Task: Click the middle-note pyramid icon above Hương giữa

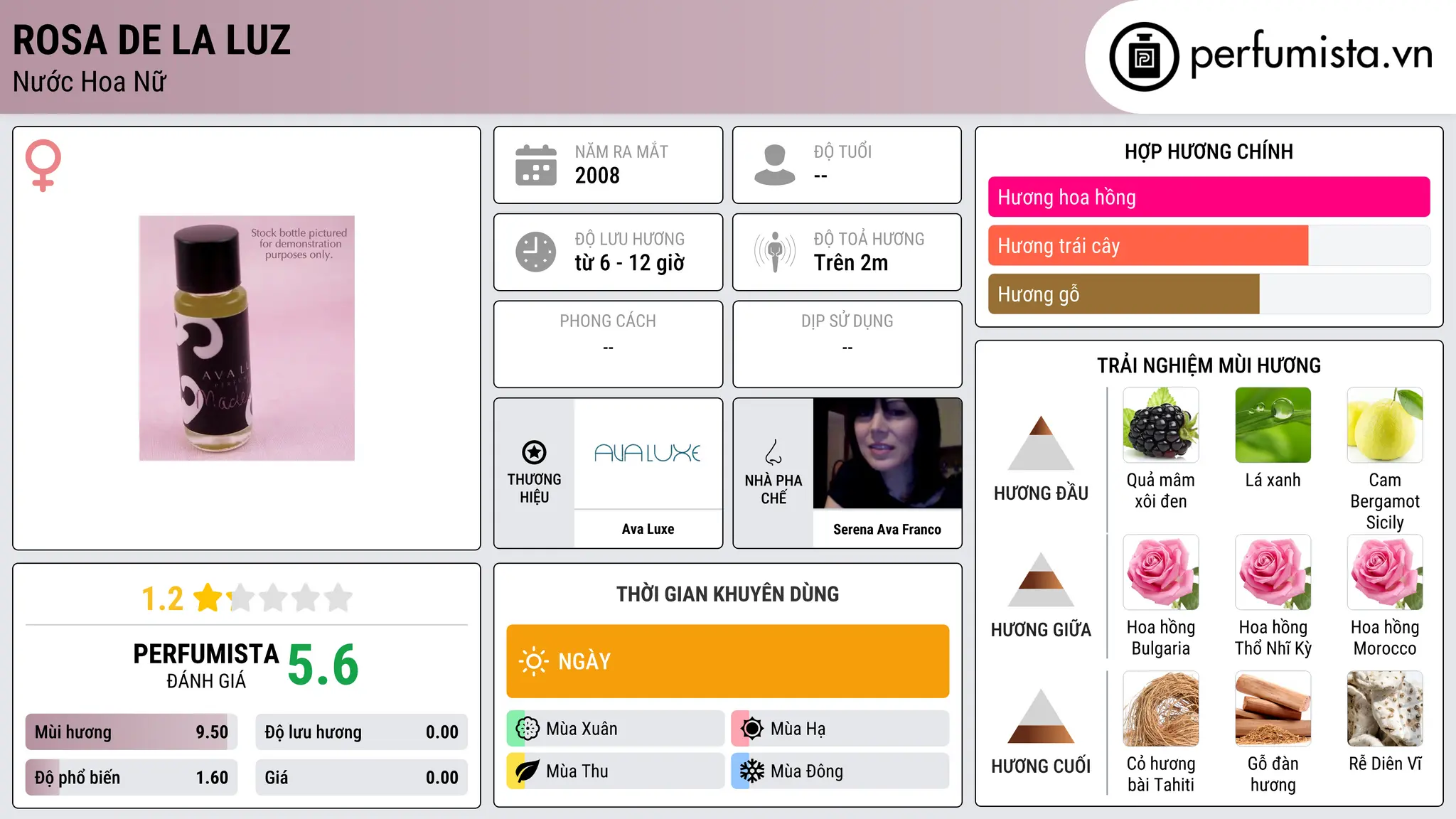Action: (x=1041, y=579)
